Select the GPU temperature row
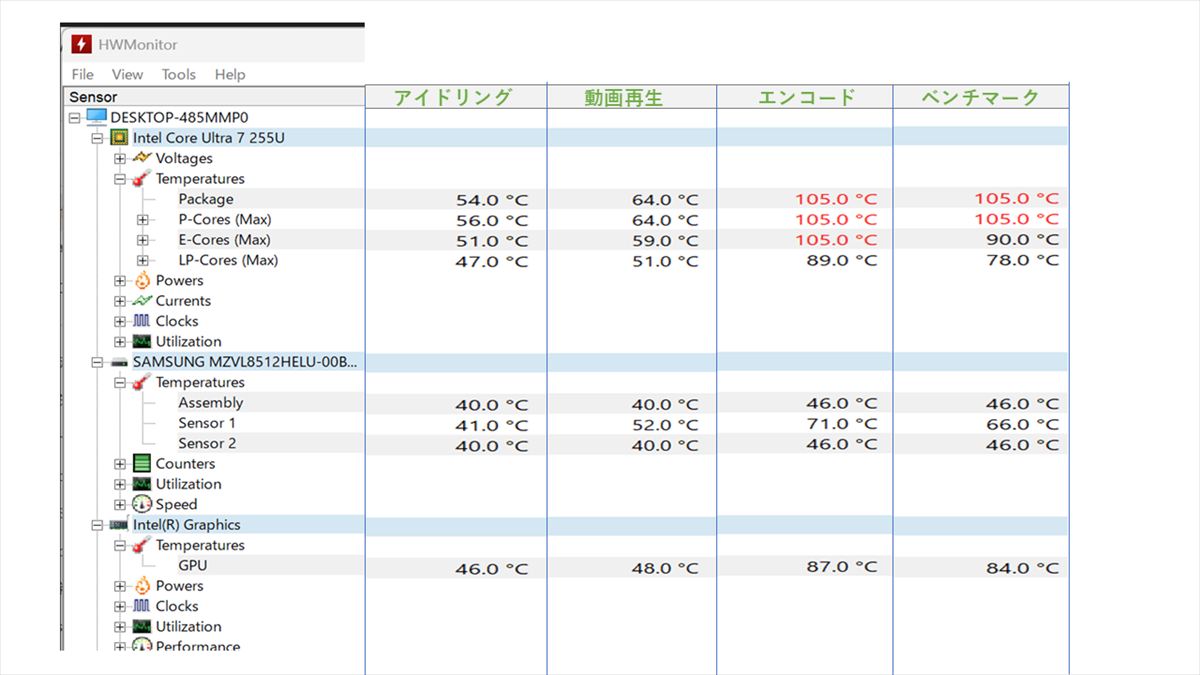 193,565
